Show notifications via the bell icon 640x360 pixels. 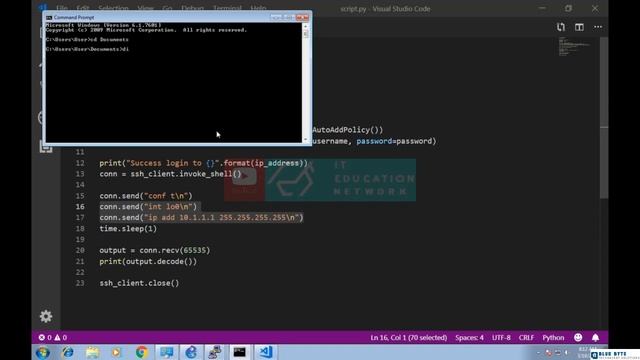click(x=596, y=338)
